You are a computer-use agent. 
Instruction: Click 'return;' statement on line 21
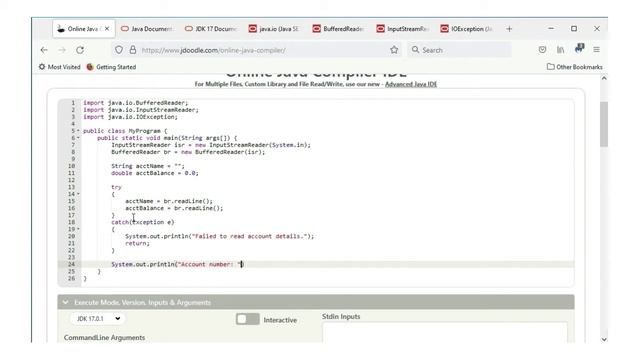tap(137, 243)
